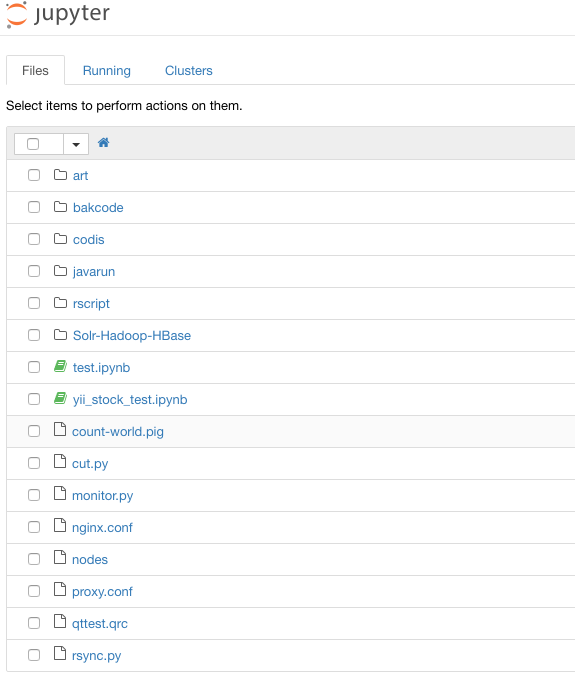Switch to the Running tab
575x691 pixels.
(x=107, y=71)
